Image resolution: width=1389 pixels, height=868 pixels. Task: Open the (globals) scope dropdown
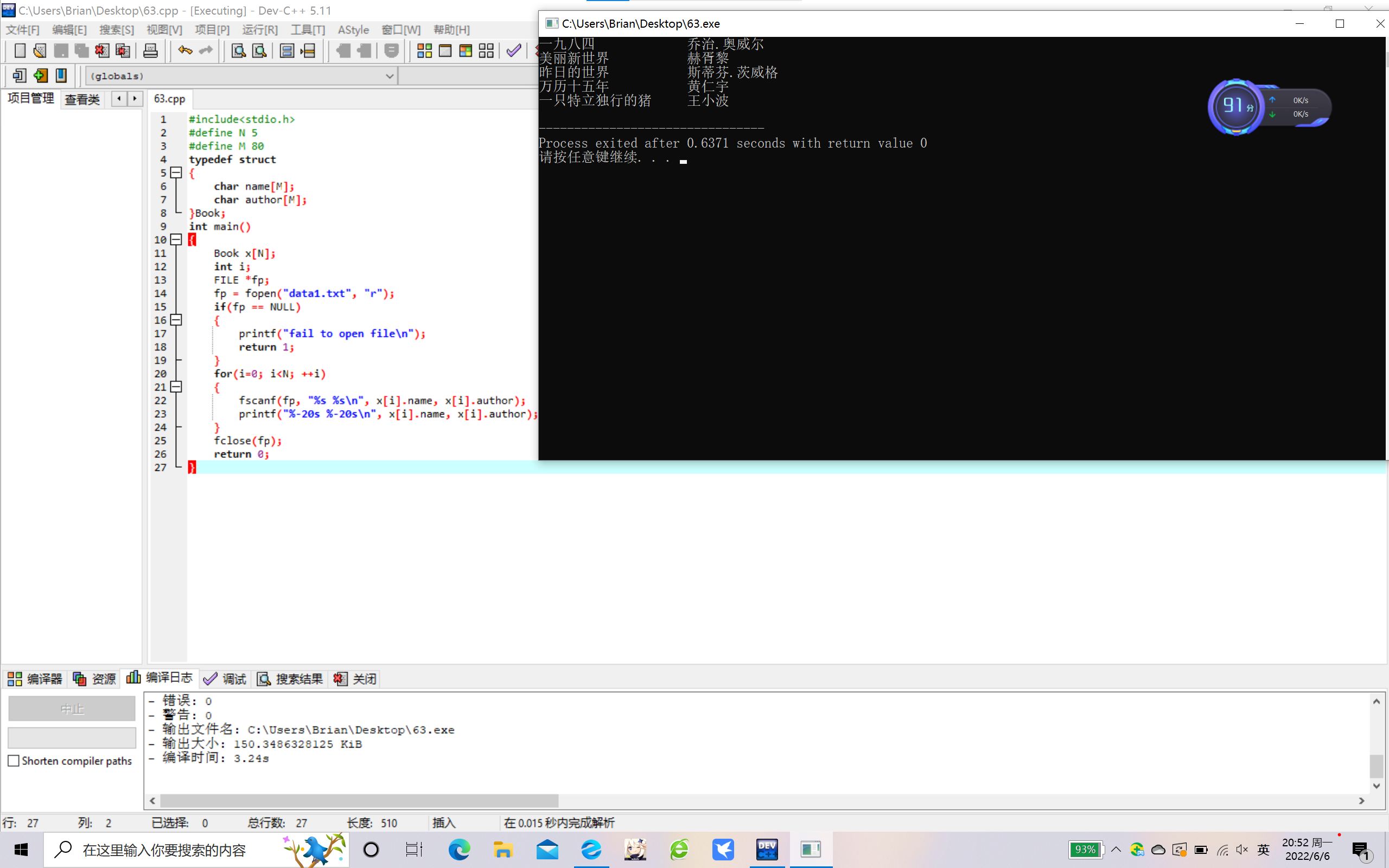coord(389,76)
